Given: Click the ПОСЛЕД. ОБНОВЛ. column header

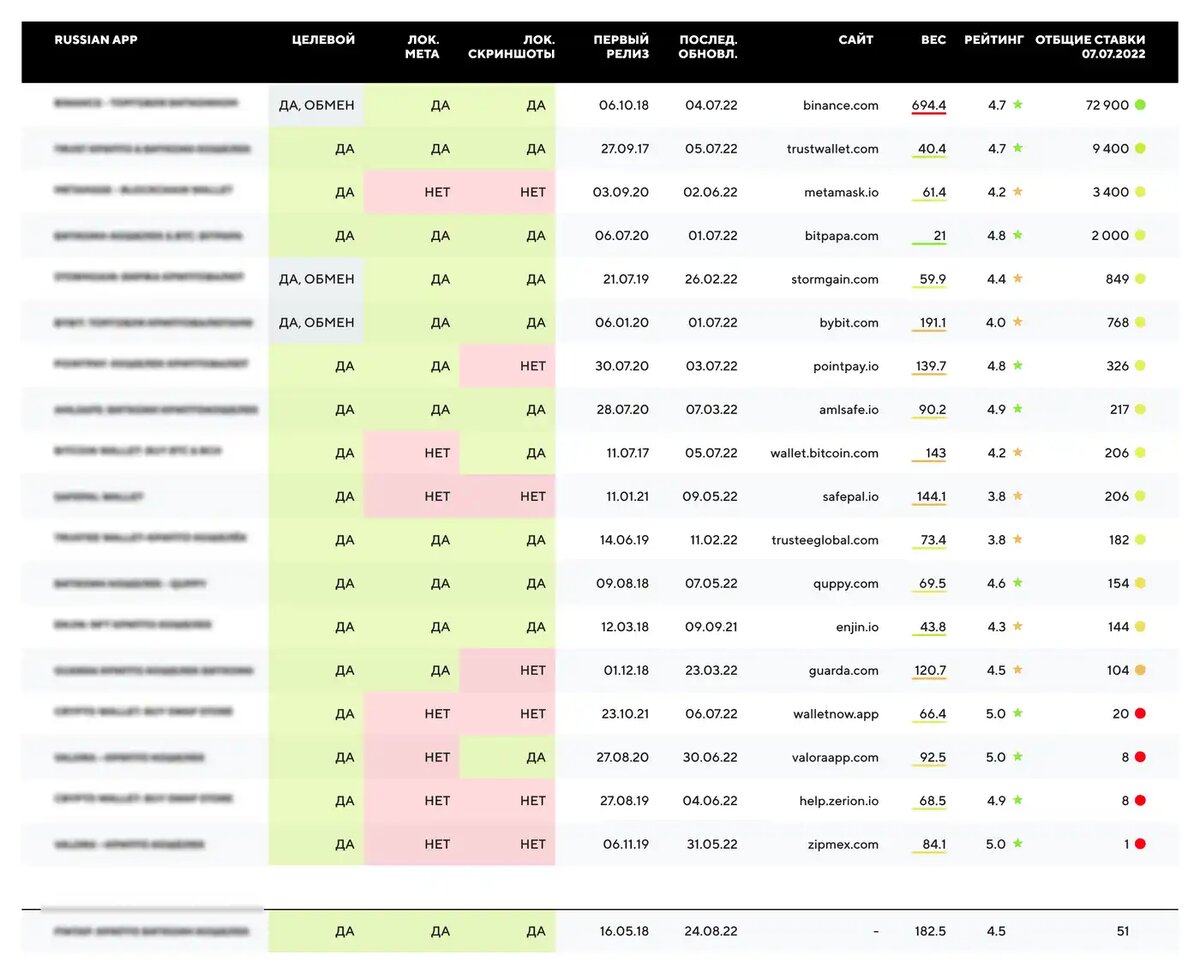Looking at the screenshot, I should pyautogui.click(x=708, y=47).
